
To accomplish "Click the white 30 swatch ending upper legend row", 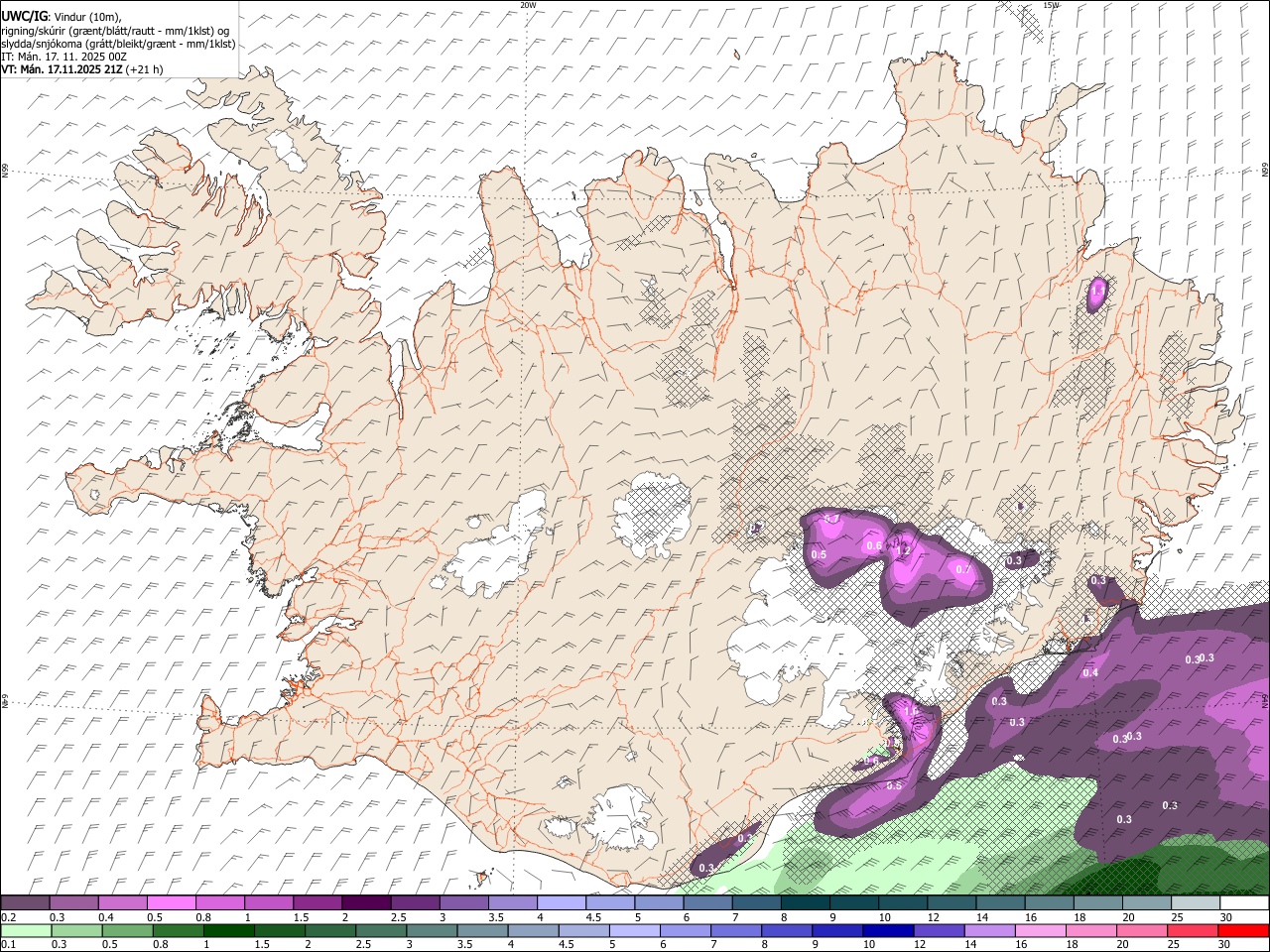I will [1244, 903].
